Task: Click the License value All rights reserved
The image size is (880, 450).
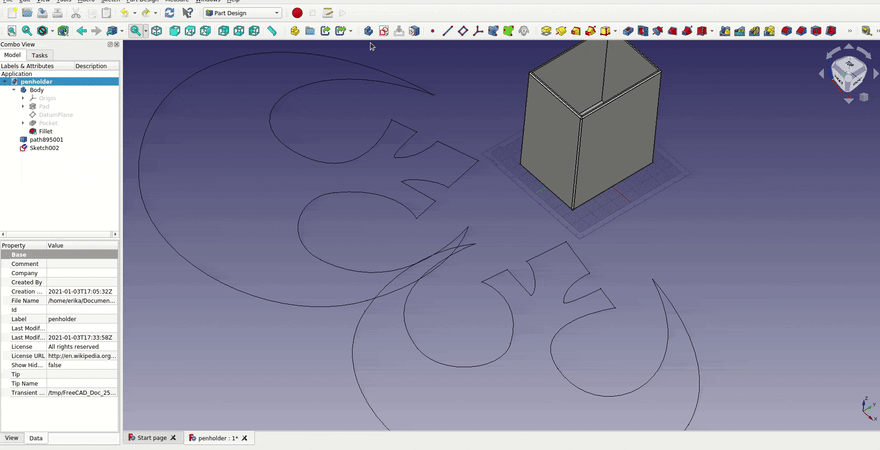Action: [x=82, y=347]
